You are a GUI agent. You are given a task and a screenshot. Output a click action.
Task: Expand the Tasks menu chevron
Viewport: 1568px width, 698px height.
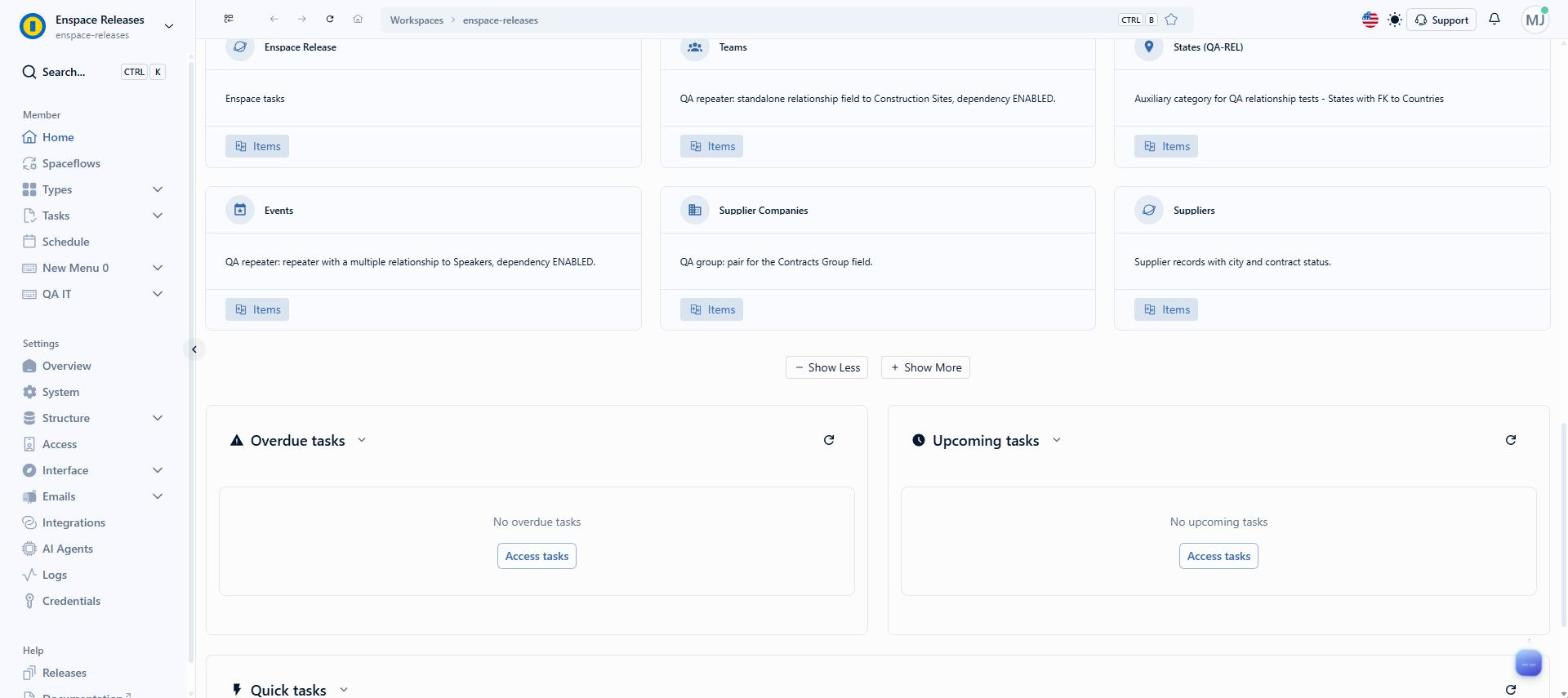[x=157, y=216]
